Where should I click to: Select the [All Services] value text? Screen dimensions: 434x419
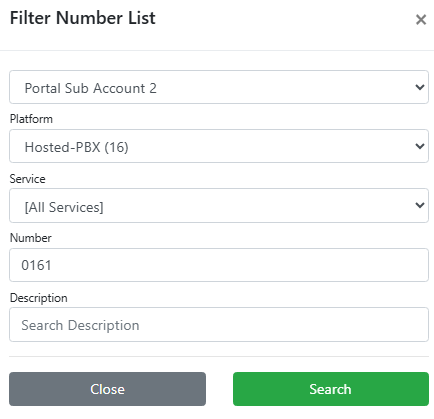tap(64, 207)
